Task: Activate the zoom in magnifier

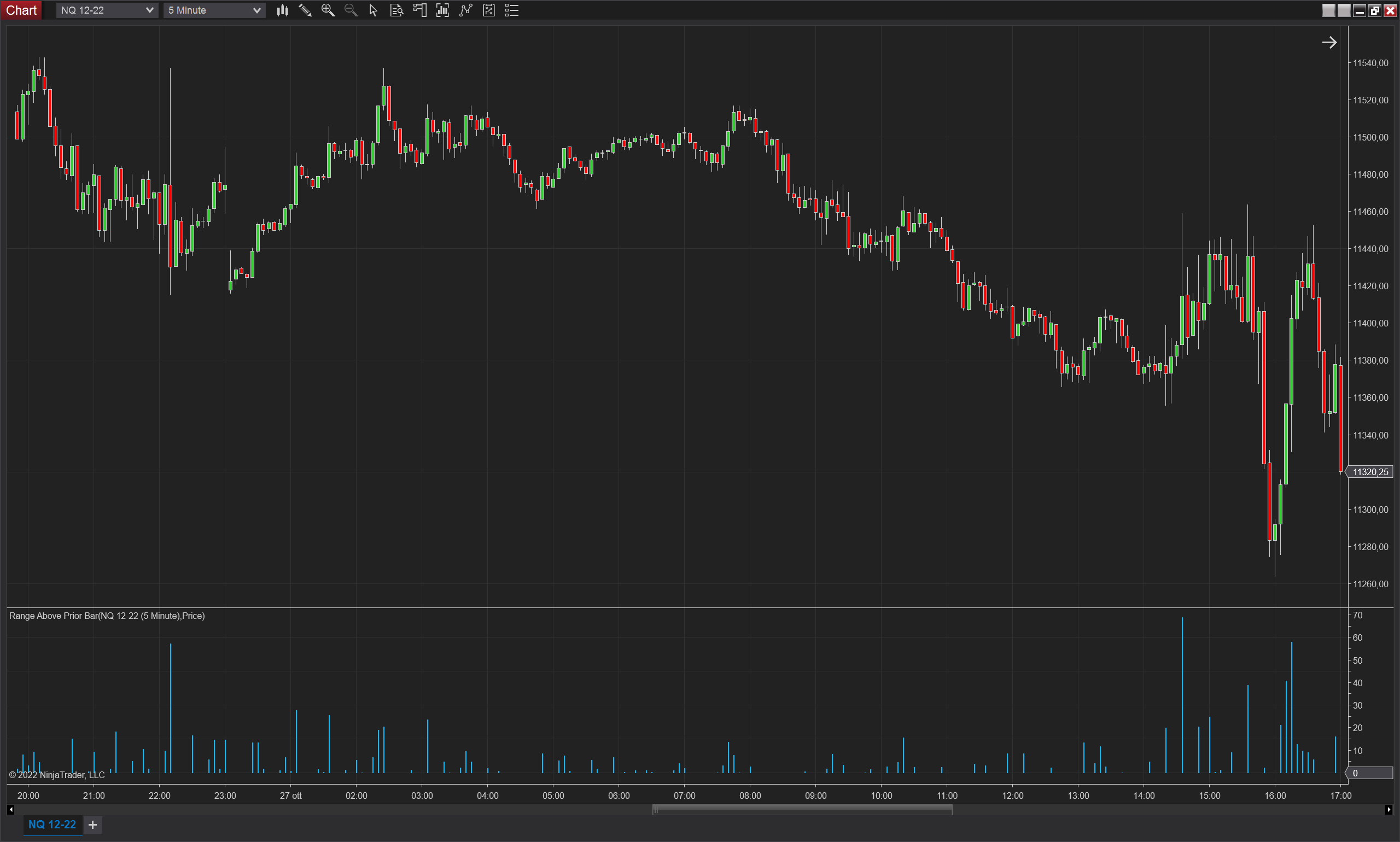Action: point(328,10)
